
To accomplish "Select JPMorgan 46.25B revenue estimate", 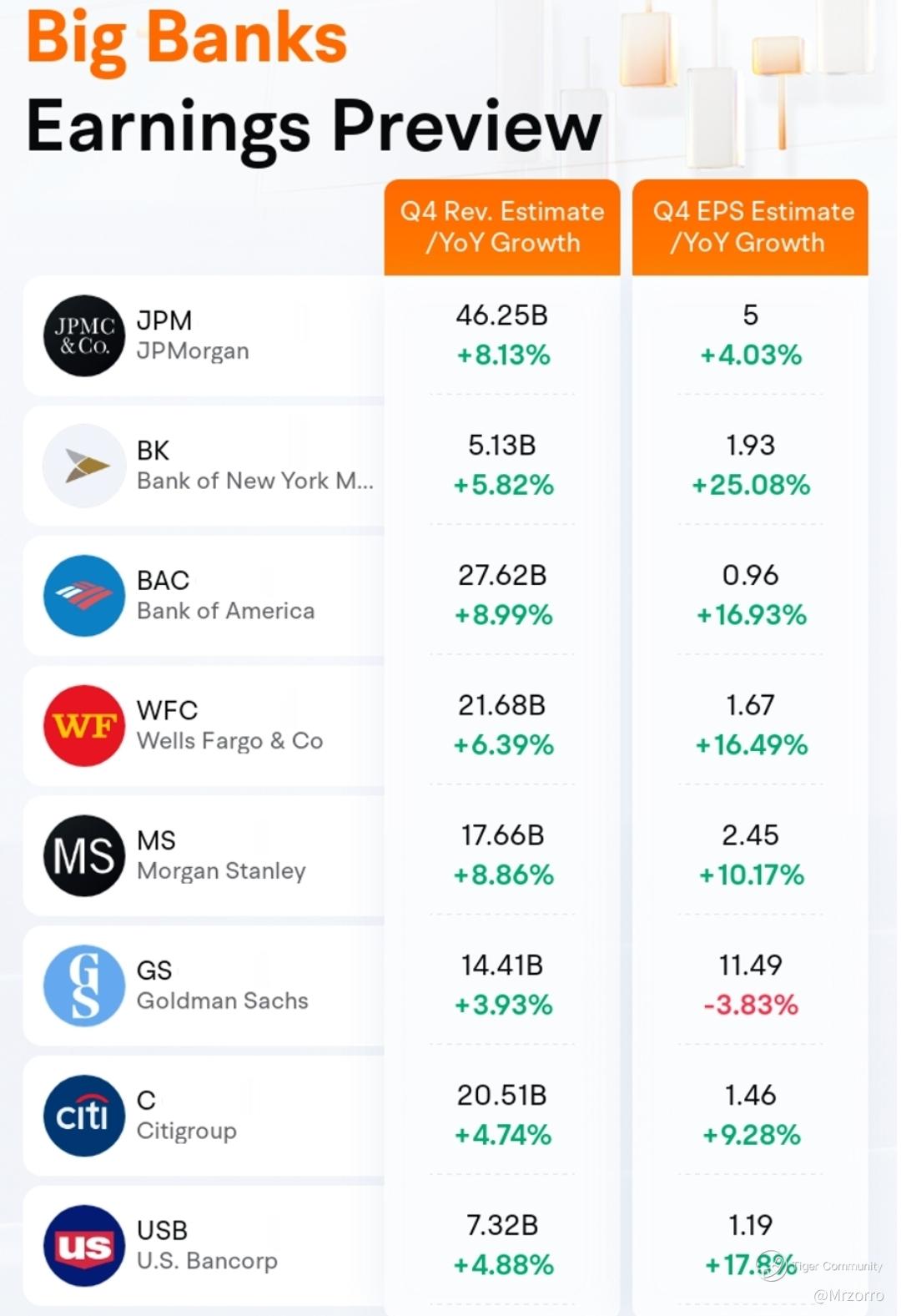I will 502,315.
